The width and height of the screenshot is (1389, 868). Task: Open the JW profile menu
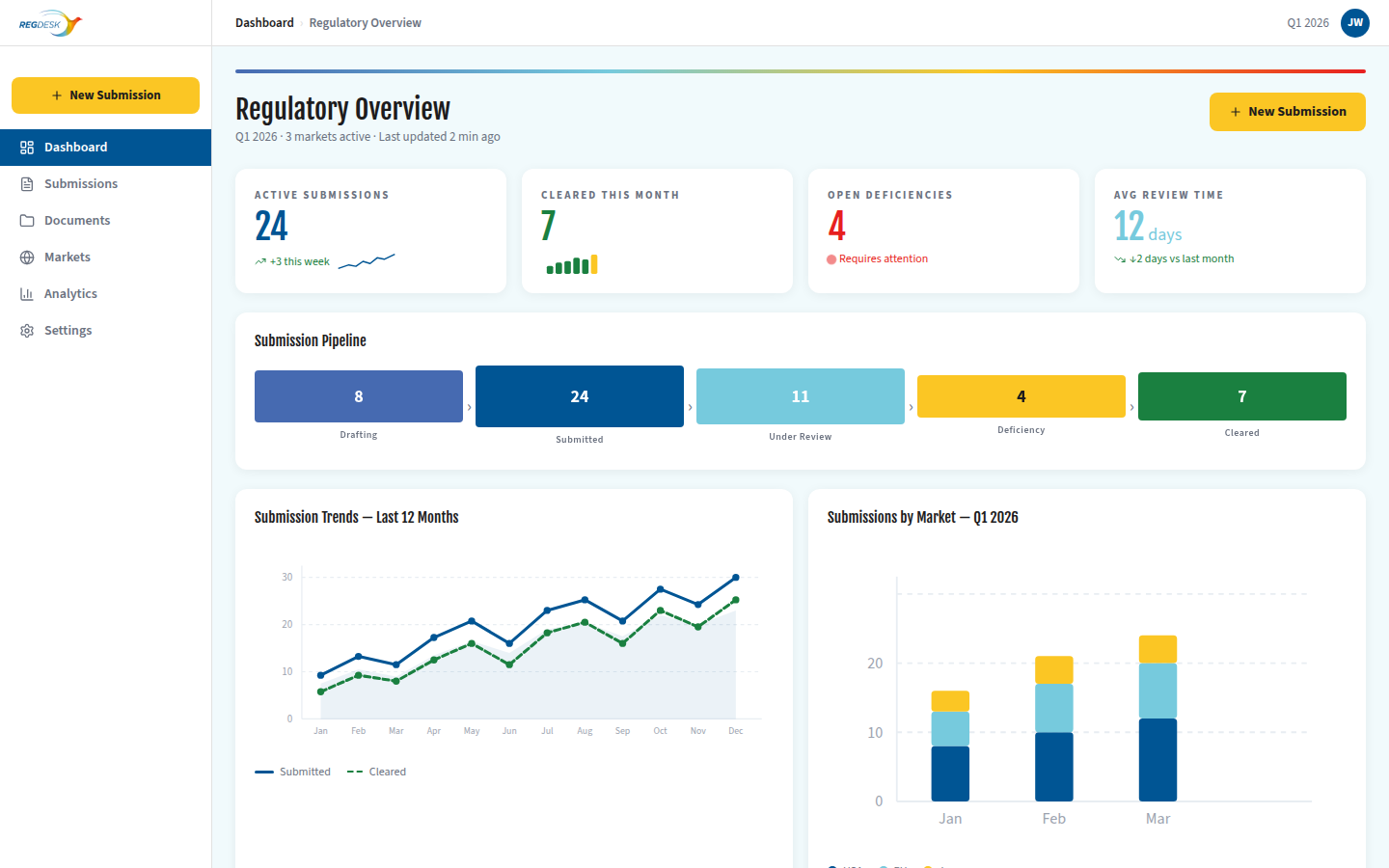pos(1354,22)
